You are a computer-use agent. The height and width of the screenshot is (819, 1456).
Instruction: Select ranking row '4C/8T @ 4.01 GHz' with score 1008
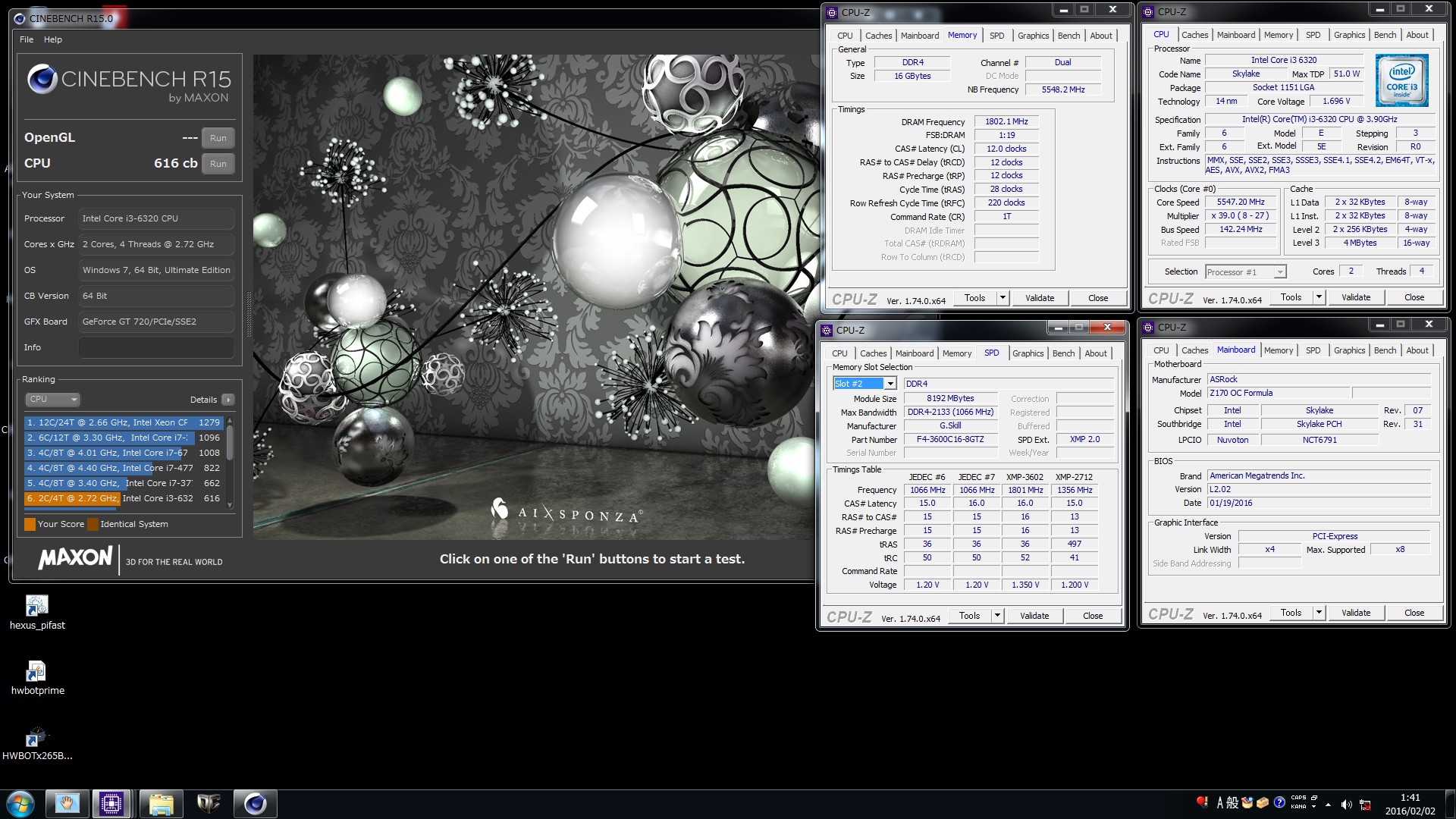[124, 453]
